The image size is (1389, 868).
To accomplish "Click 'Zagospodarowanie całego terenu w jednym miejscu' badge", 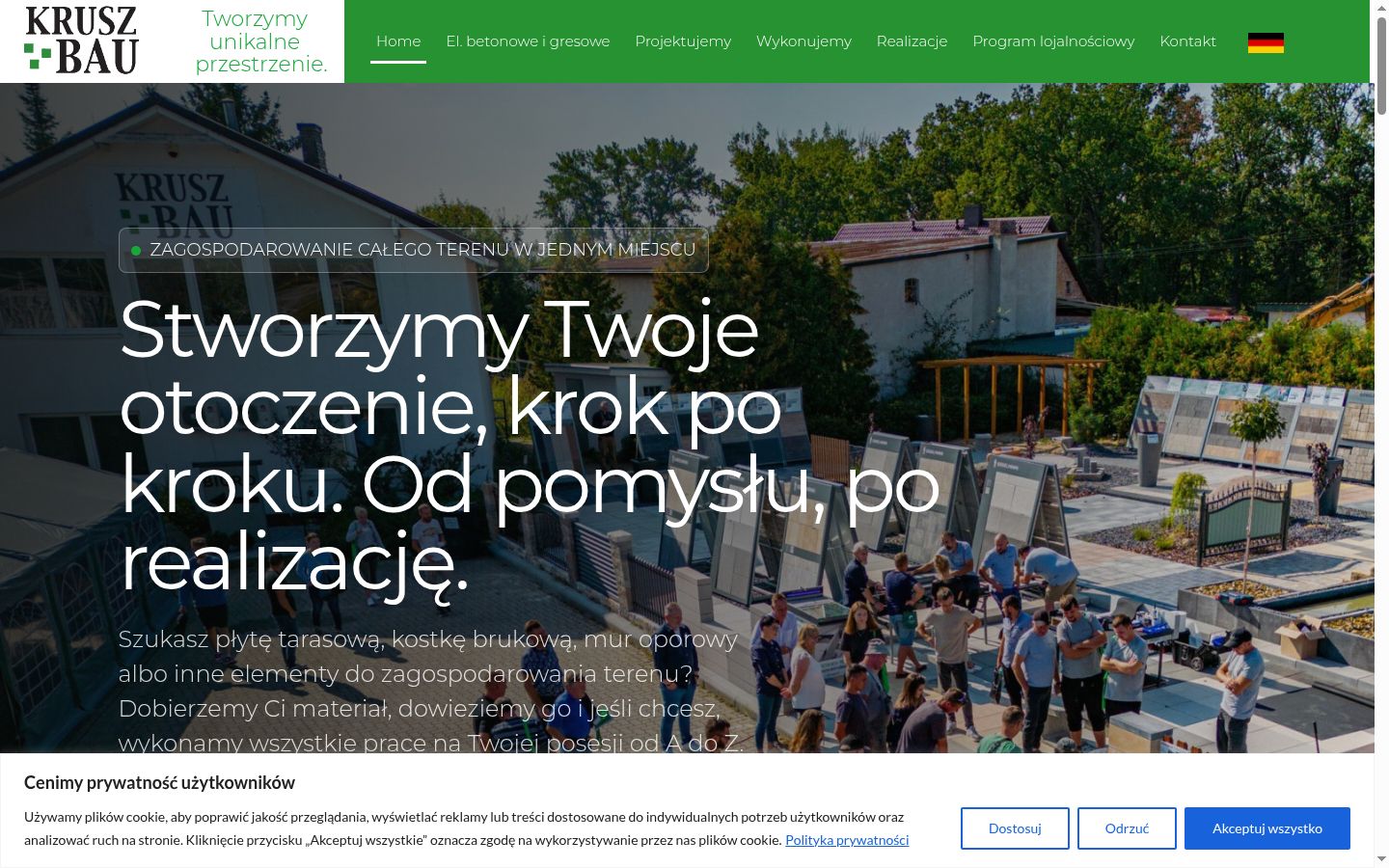I will [x=414, y=250].
